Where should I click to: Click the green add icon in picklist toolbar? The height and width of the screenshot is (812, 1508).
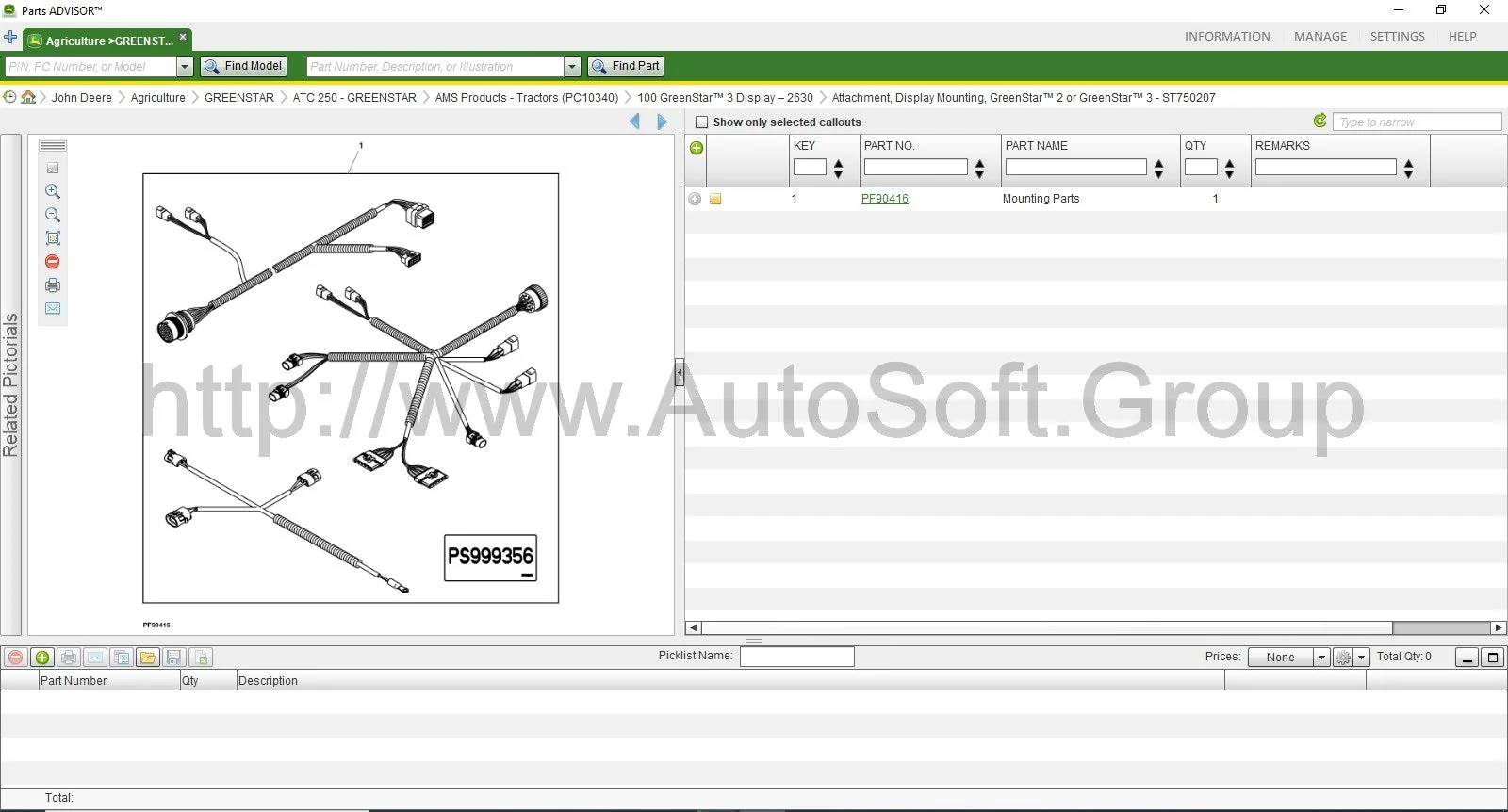pyautogui.click(x=42, y=658)
